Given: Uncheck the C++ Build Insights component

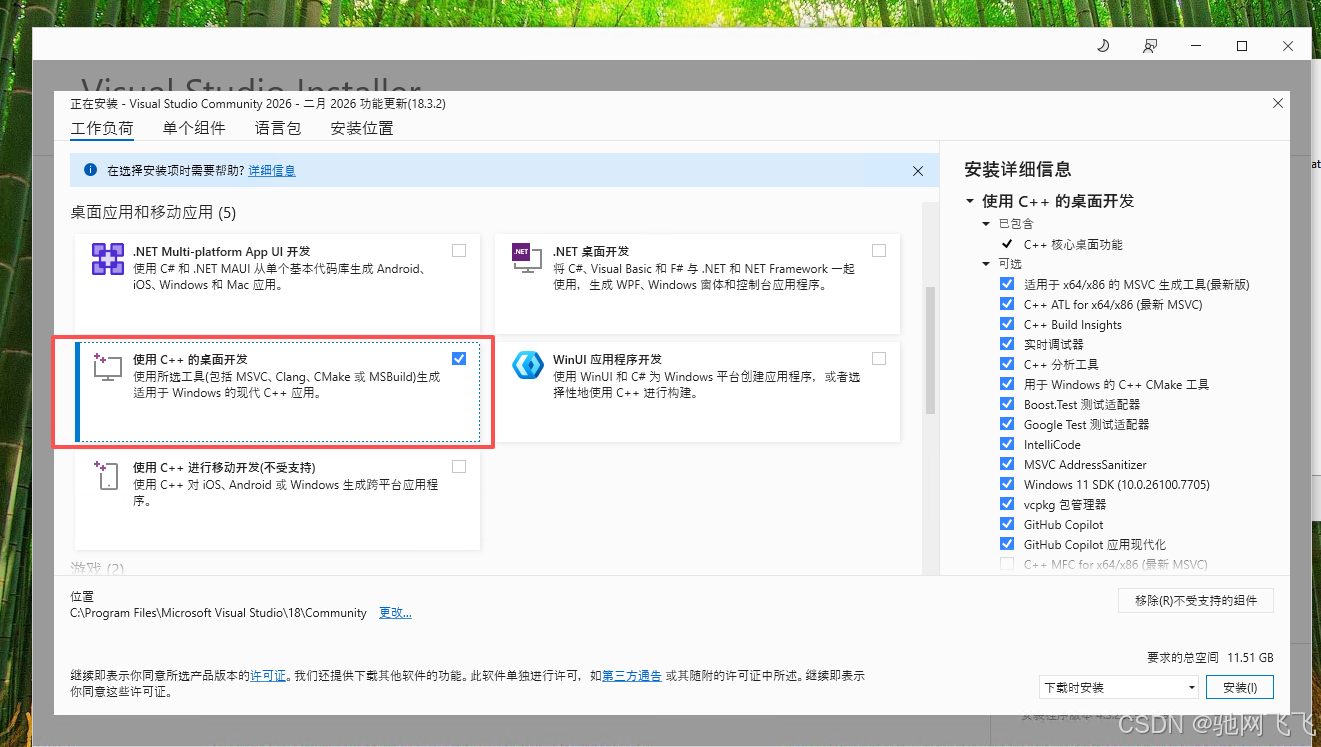Looking at the screenshot, I should (1006, 324).
